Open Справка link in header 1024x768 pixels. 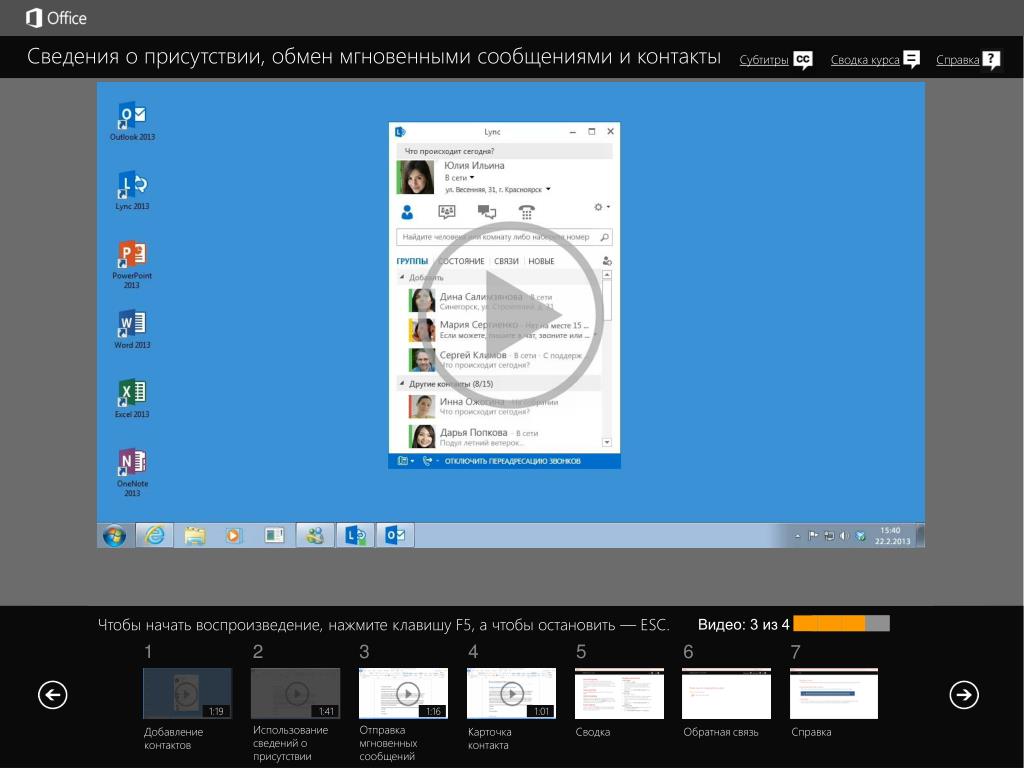click(957, 60)
